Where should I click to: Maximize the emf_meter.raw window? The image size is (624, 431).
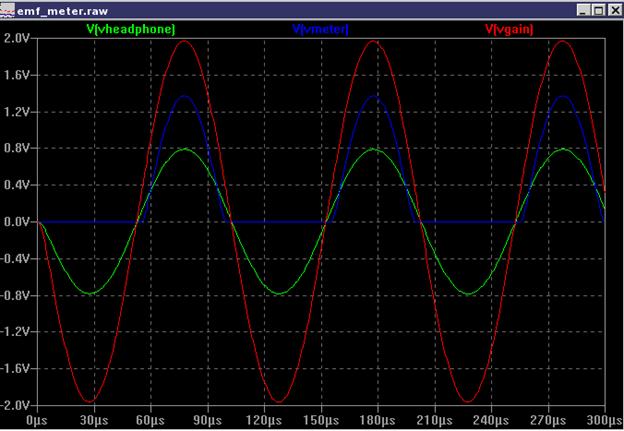pyautogui.click(x=598, y=10)
